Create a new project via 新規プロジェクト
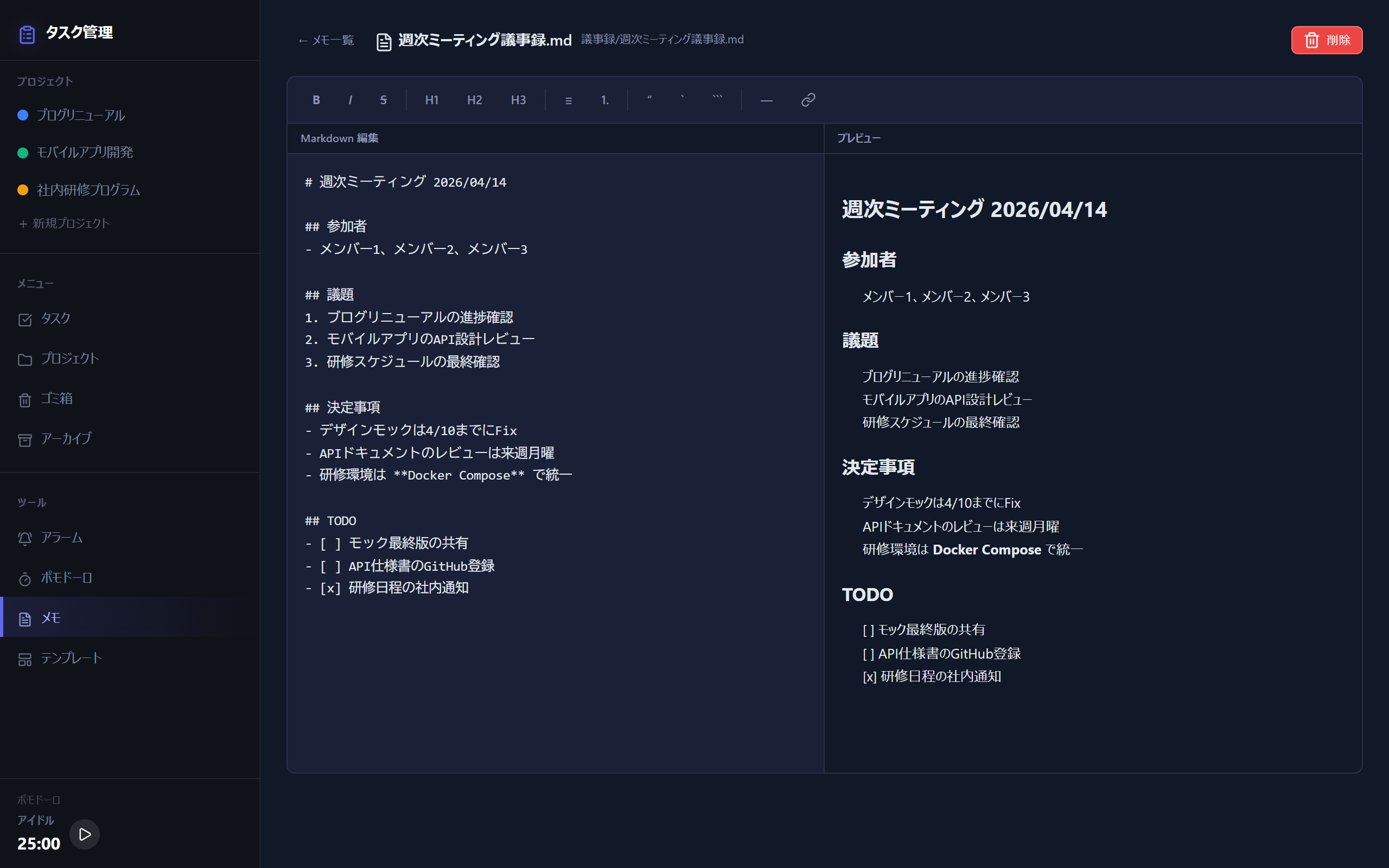Viewport: 1389px width, 868px height. [x=63, y=224]
